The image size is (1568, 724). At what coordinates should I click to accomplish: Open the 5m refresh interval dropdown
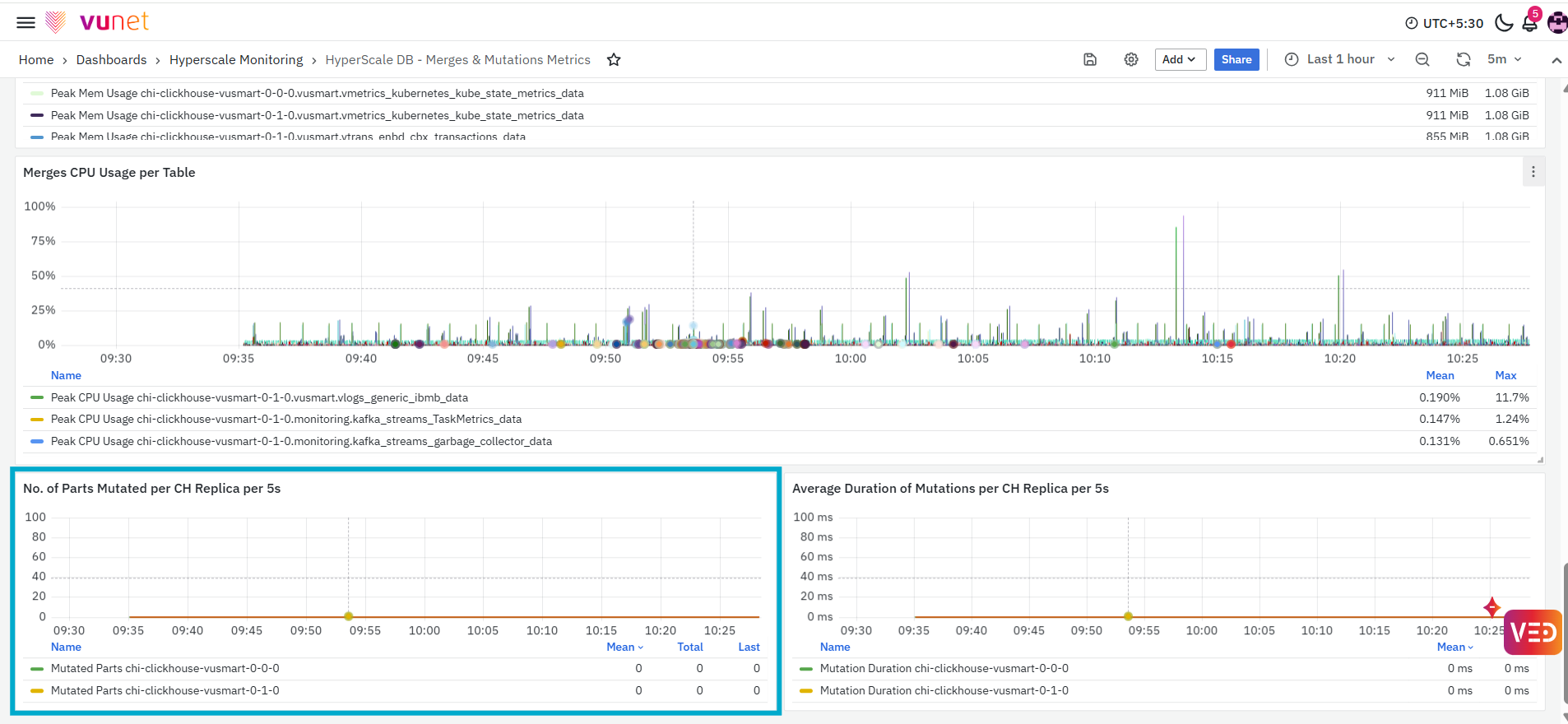[1505, 59]
